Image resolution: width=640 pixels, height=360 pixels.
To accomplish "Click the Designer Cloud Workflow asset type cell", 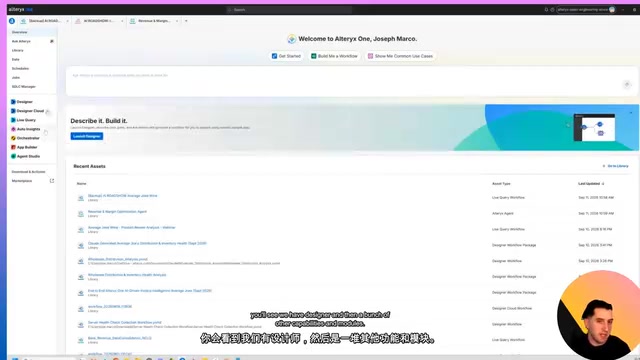I will pyautogui.click(x=512, y=309).
